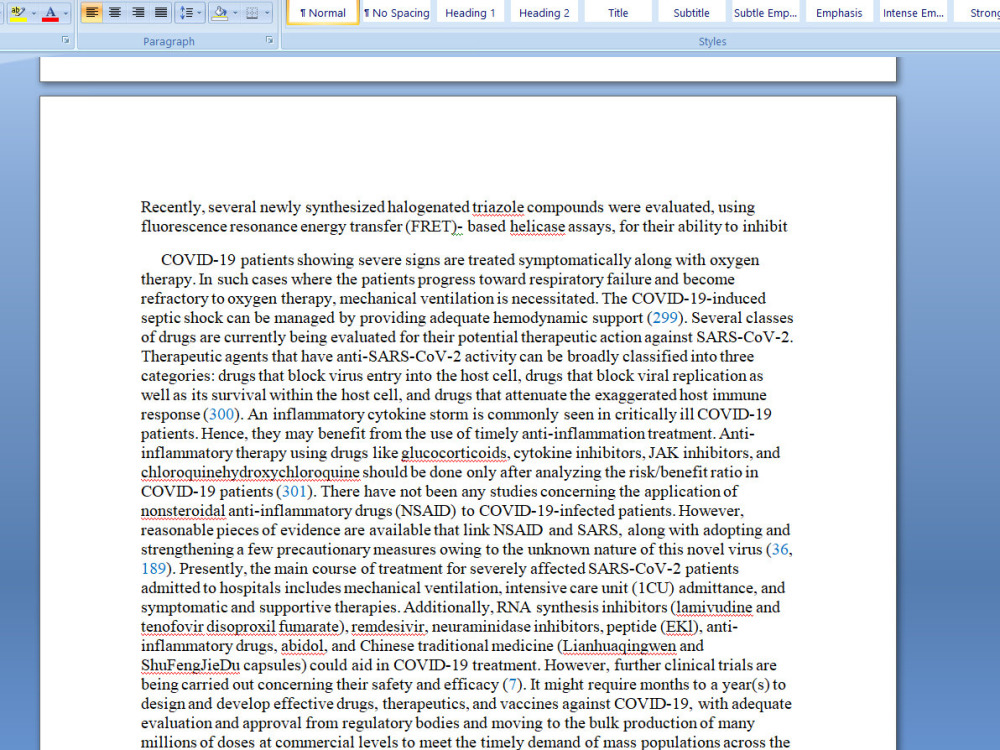This screenshot has height=750, width=1000.
Task: Open citation link 189
Action: pyautogui.click(x=154, y=568)
